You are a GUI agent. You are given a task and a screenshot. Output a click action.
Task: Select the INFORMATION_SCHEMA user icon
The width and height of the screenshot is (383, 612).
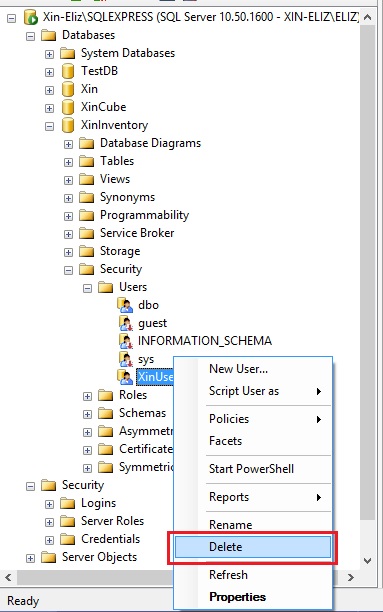coord(125,341)
